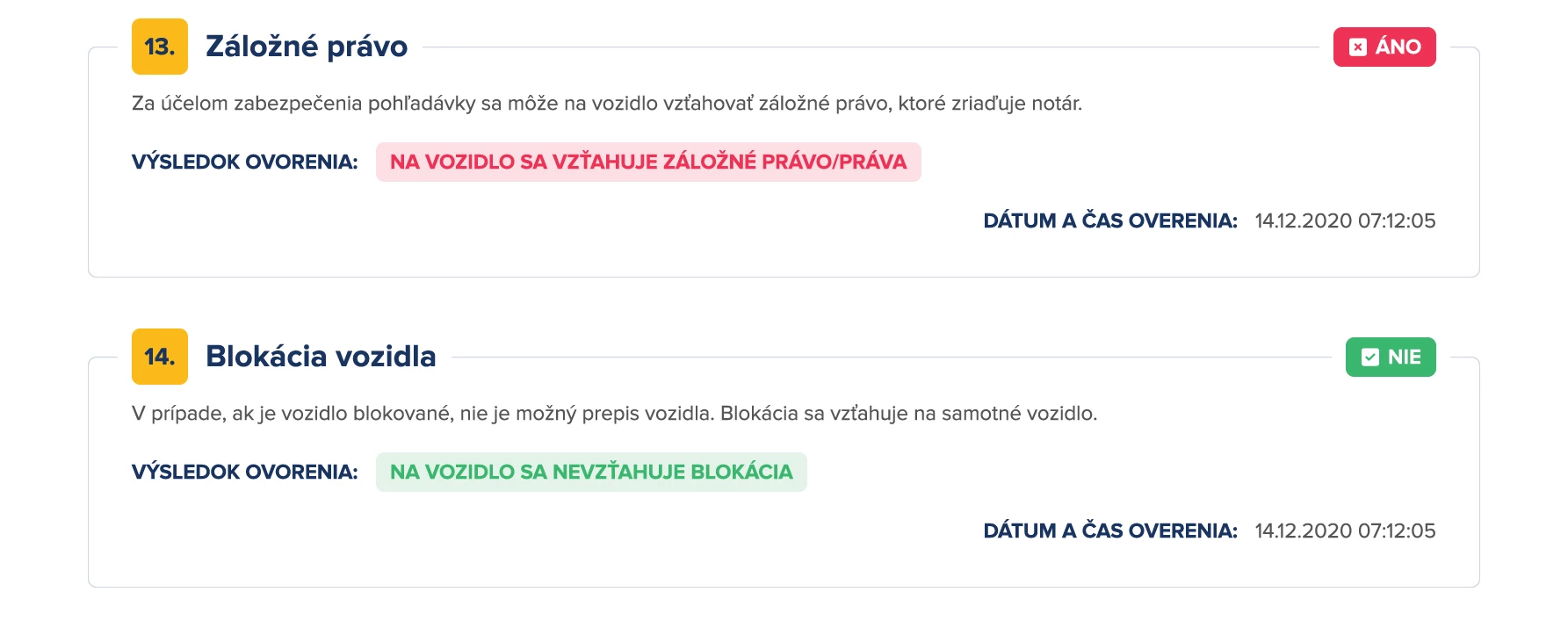Select the yellow "13." number badge
The width and height of the screenshot is (1568, 621).
[x=159, y=48]
